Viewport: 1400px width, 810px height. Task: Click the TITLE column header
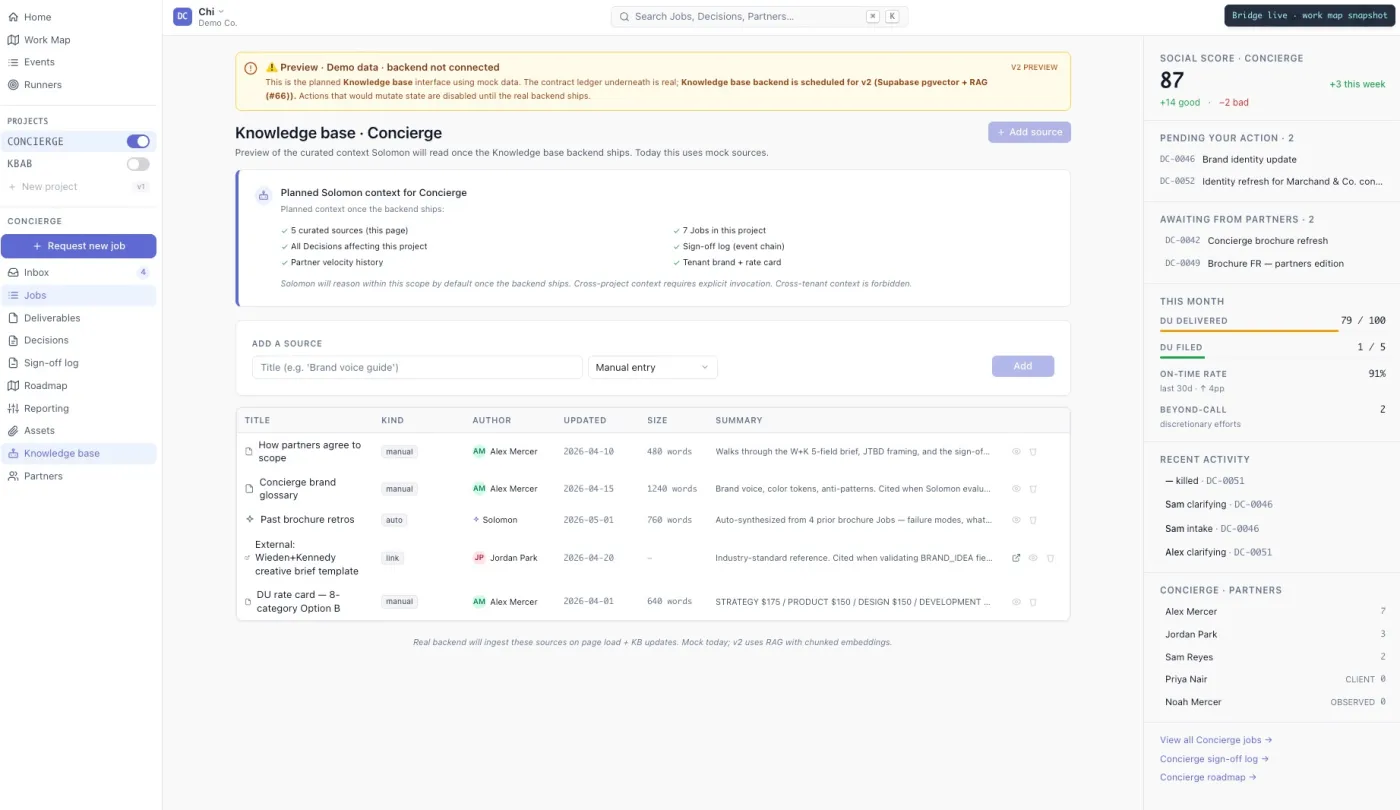(257, 420)
